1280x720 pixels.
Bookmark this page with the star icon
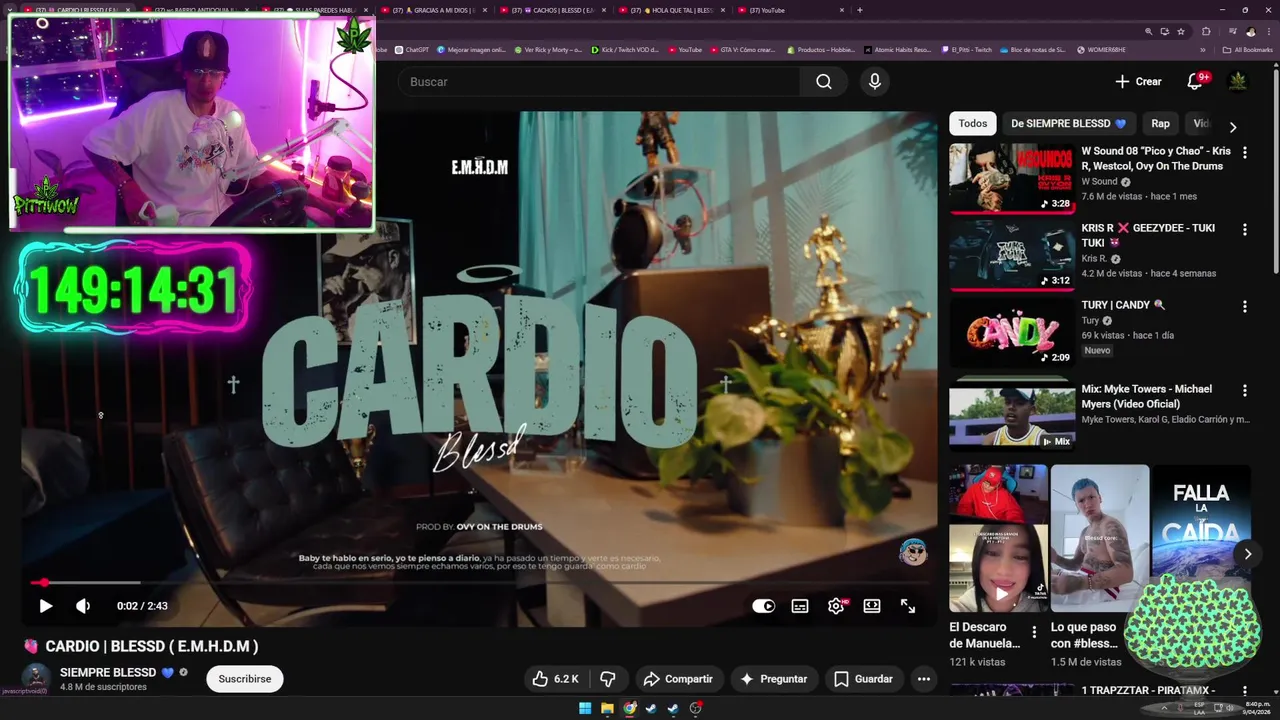click(1181, 32)
